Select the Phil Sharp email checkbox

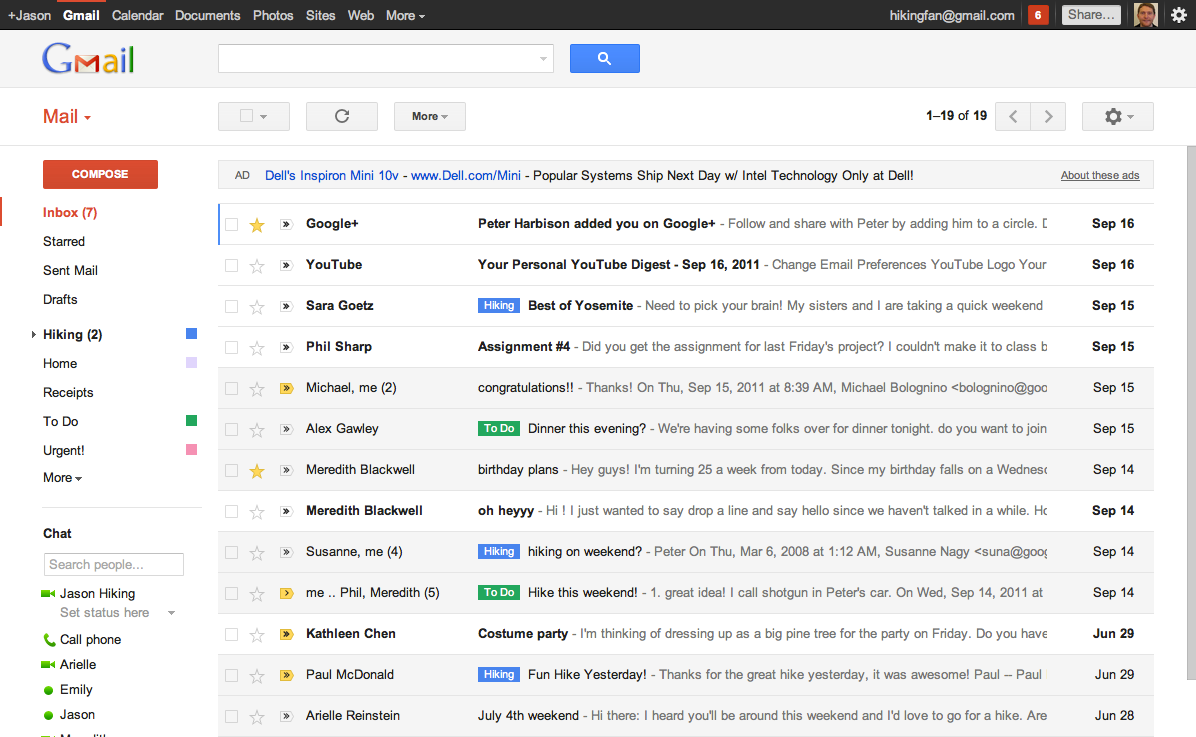(x=231, y=348)
